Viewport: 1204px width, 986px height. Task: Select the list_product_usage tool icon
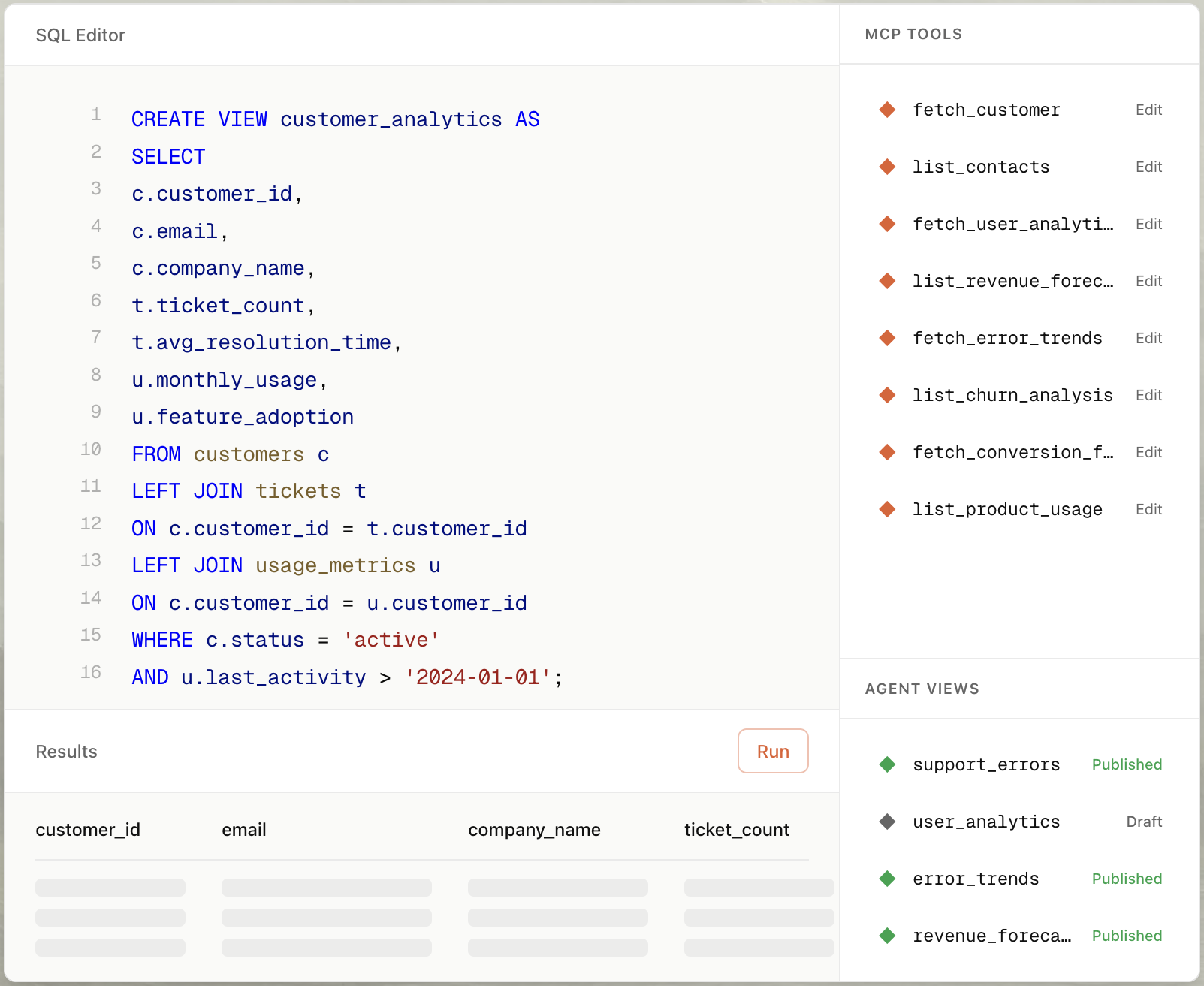(x=887, y=509)
